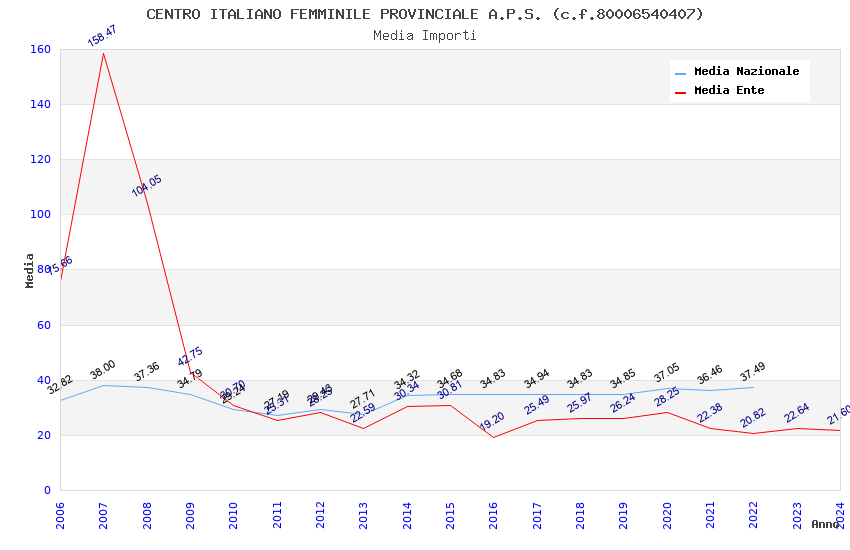Click the data label 34.85
Screen dimensions: 850x550
(622, 379)
